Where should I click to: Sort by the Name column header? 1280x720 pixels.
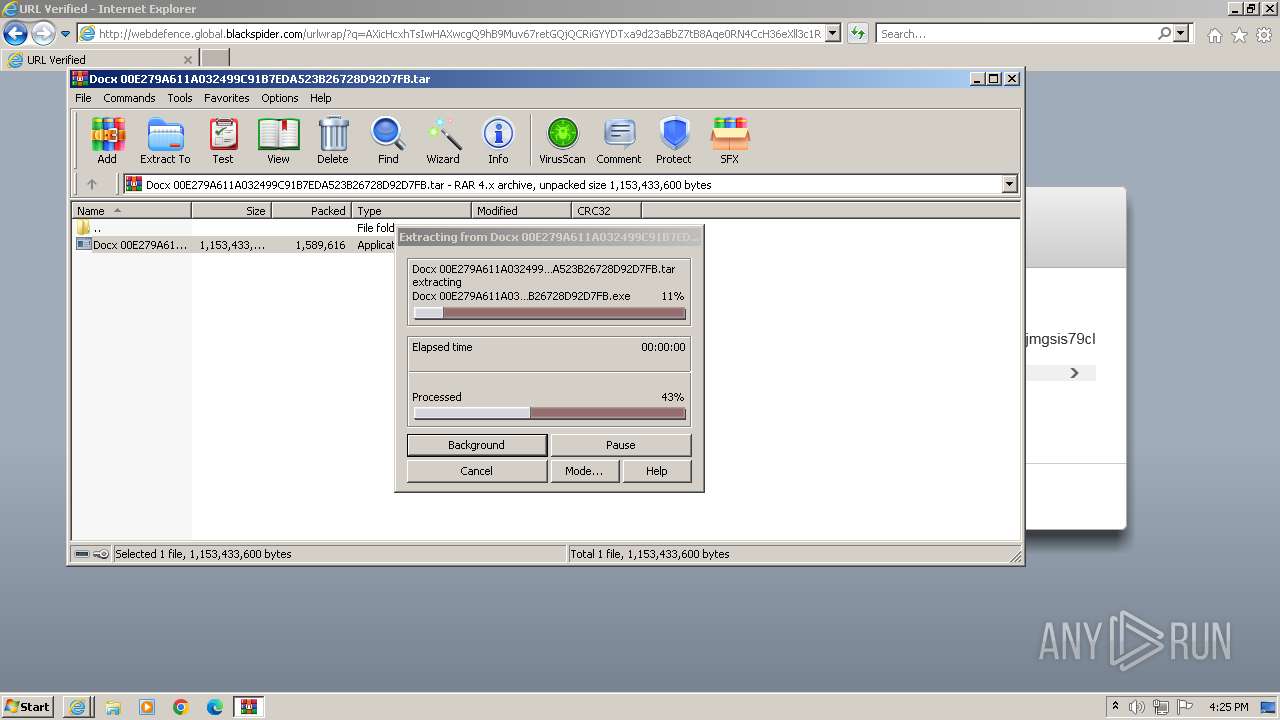[131, 211]
